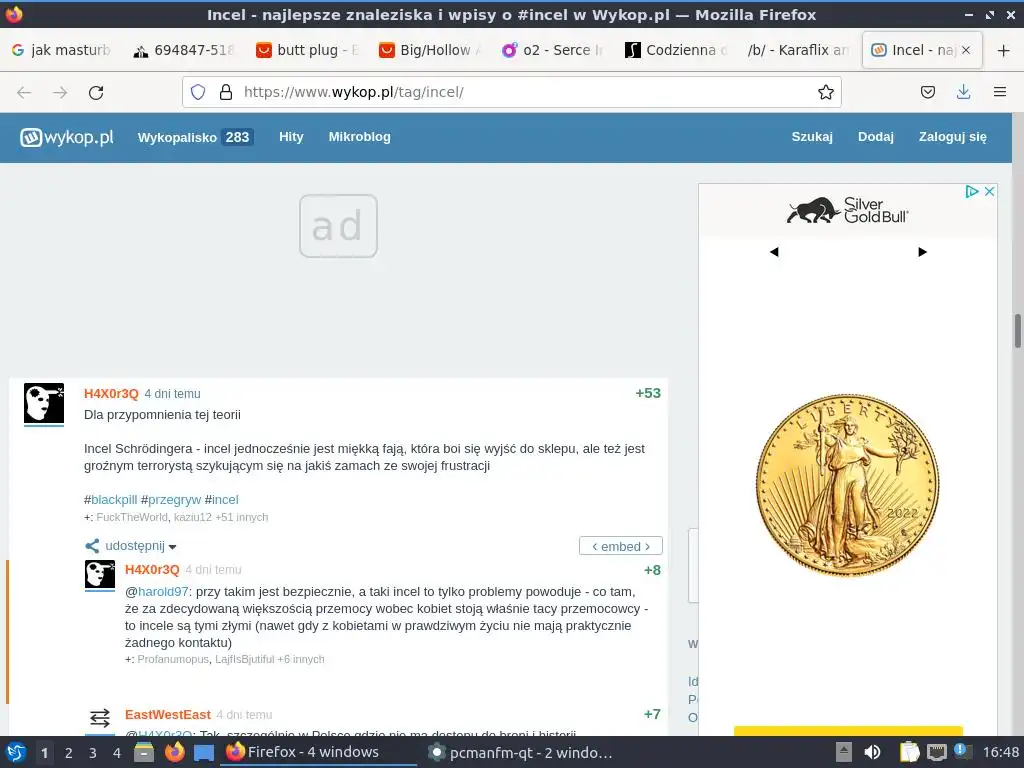This screenshot has height=768, width=1024.
Task: Open a new tab with the plus button
Action: coord(1004,50)
